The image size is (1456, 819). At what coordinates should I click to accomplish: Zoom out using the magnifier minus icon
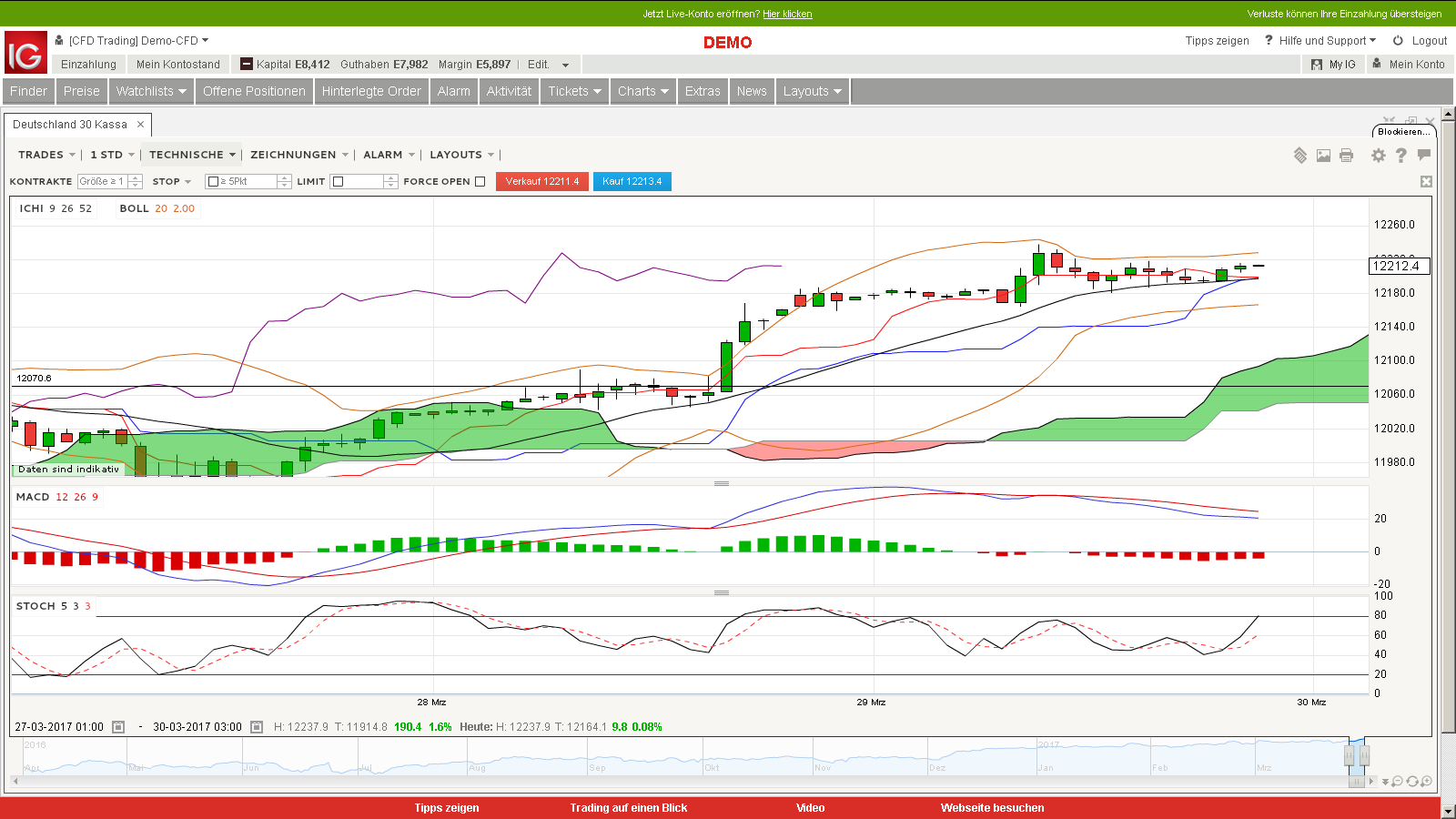pos(1397,781)
